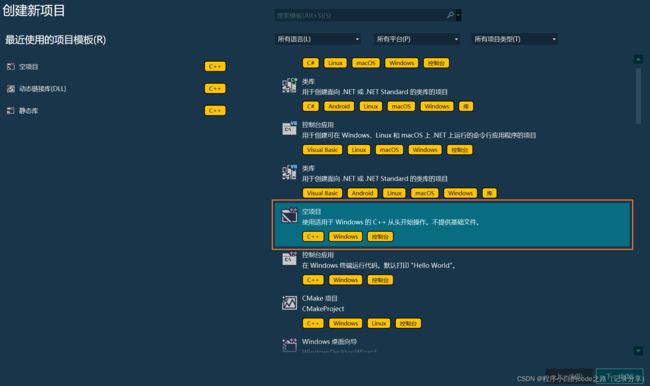Click the scrollbar up arrow of template list
This screenshot has height=386, width=650.
[x=638, y=59]
